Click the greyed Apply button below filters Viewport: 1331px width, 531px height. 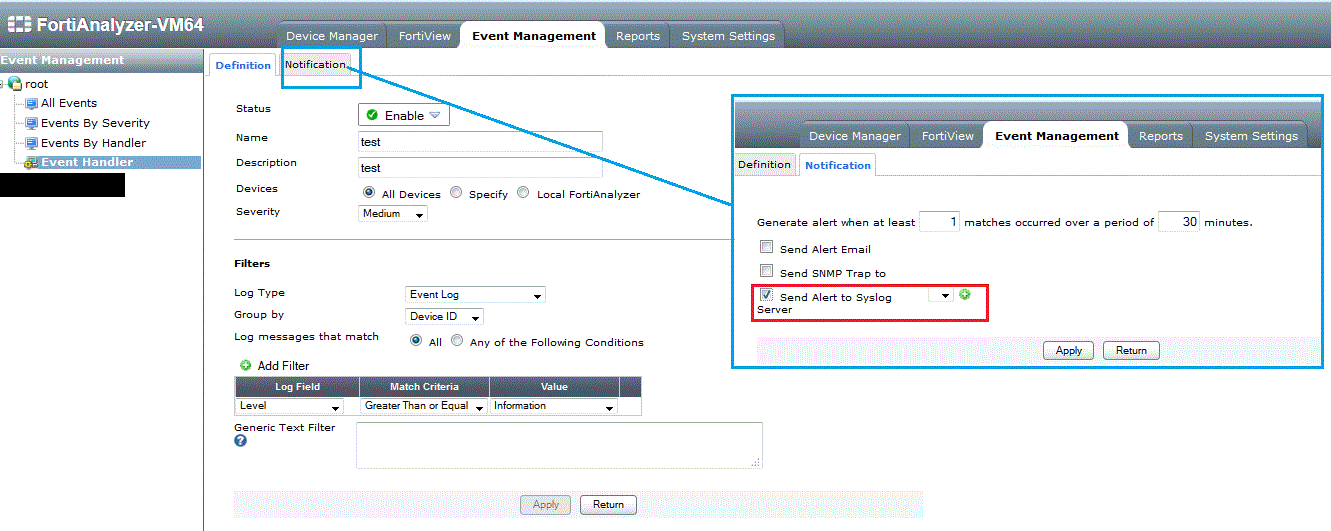546,504
